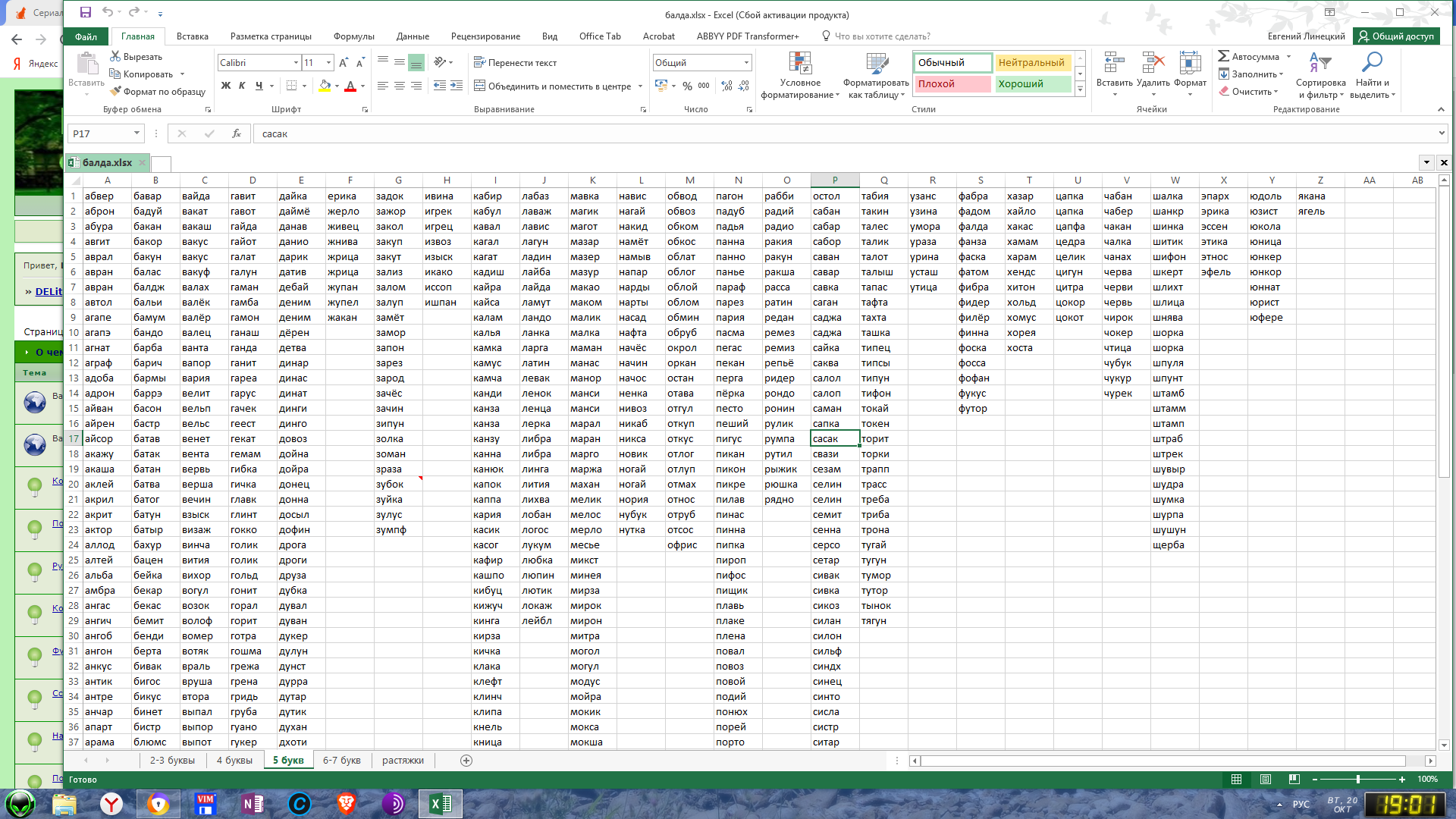Switch to the Вставка ribbon tab
Screen dimensions: 1456x819
click(x=193, y=36)
